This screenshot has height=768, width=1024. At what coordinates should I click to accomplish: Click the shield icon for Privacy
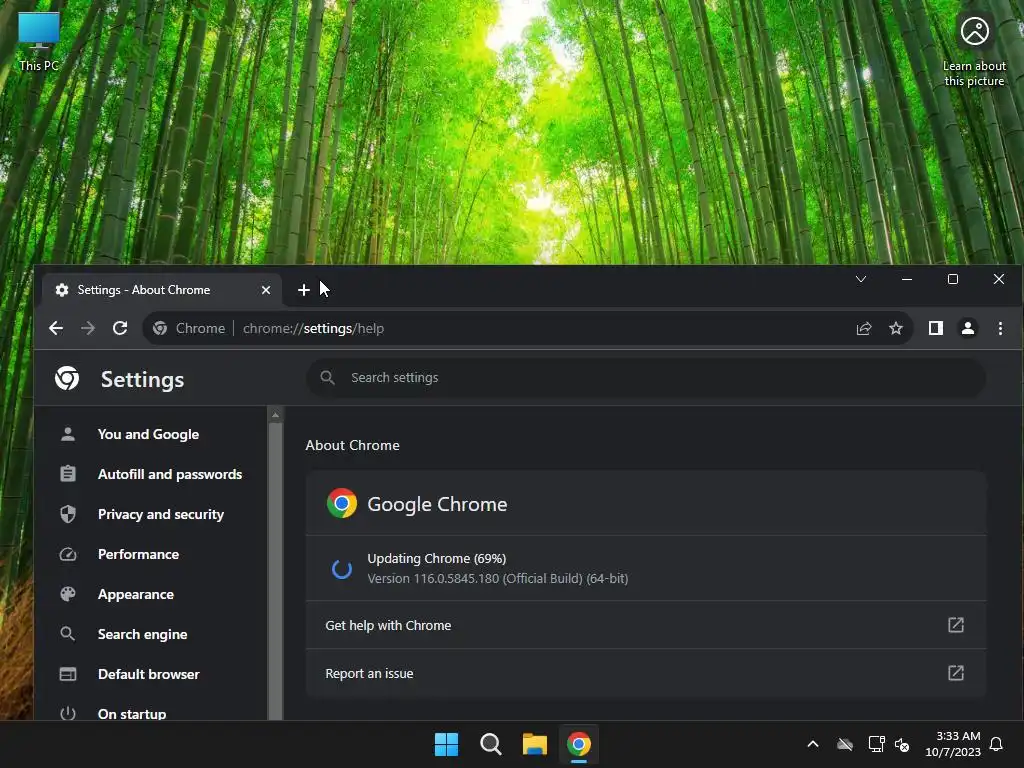[68, 514]
